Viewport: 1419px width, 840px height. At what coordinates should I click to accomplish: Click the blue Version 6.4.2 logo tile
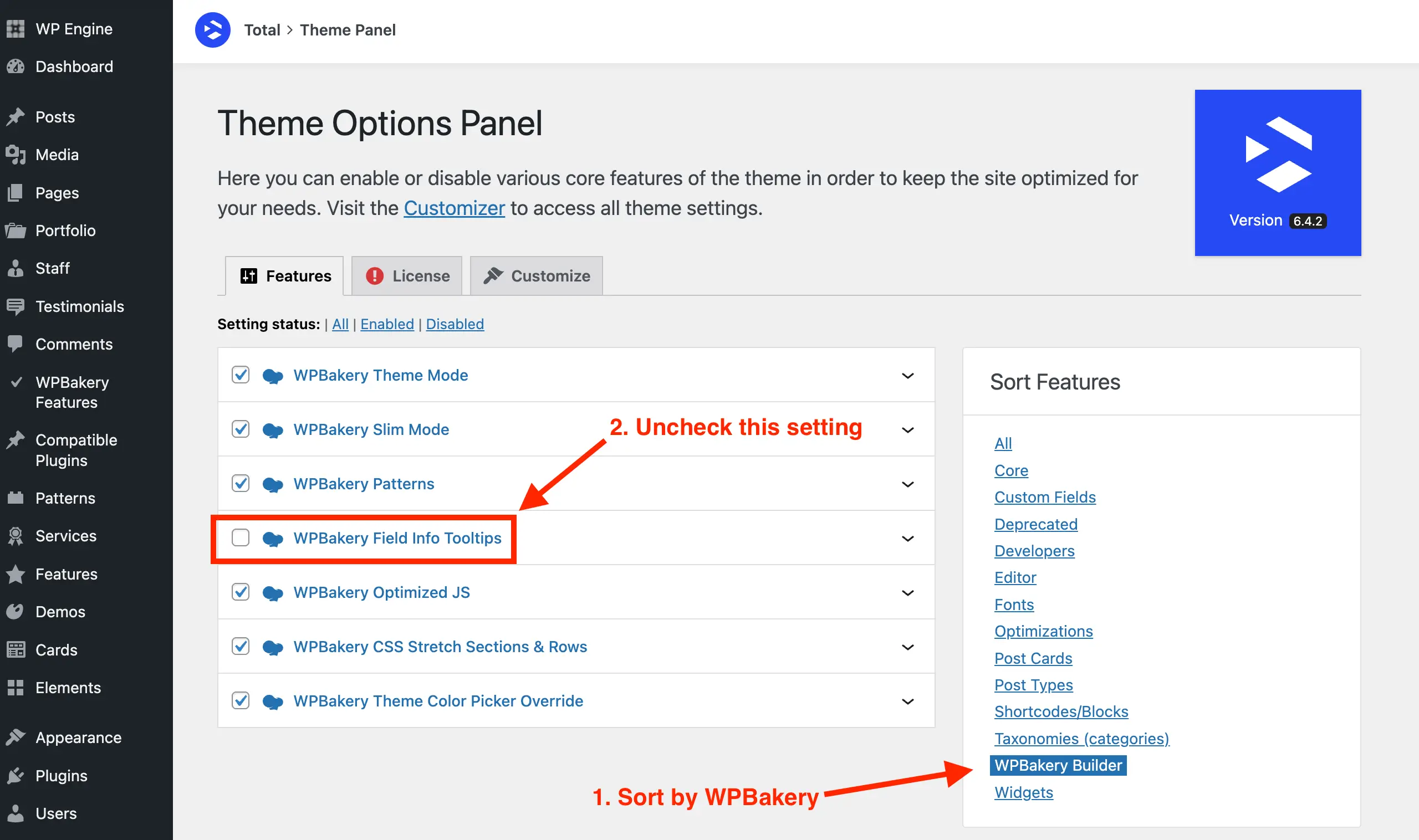(1278, 173)
